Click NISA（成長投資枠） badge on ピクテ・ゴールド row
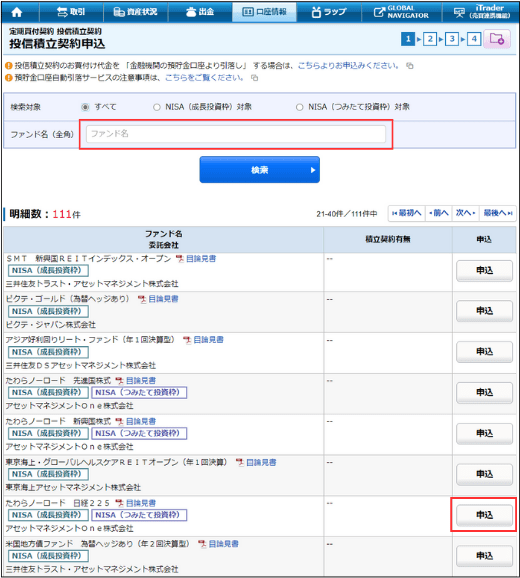 click(48, 311)
